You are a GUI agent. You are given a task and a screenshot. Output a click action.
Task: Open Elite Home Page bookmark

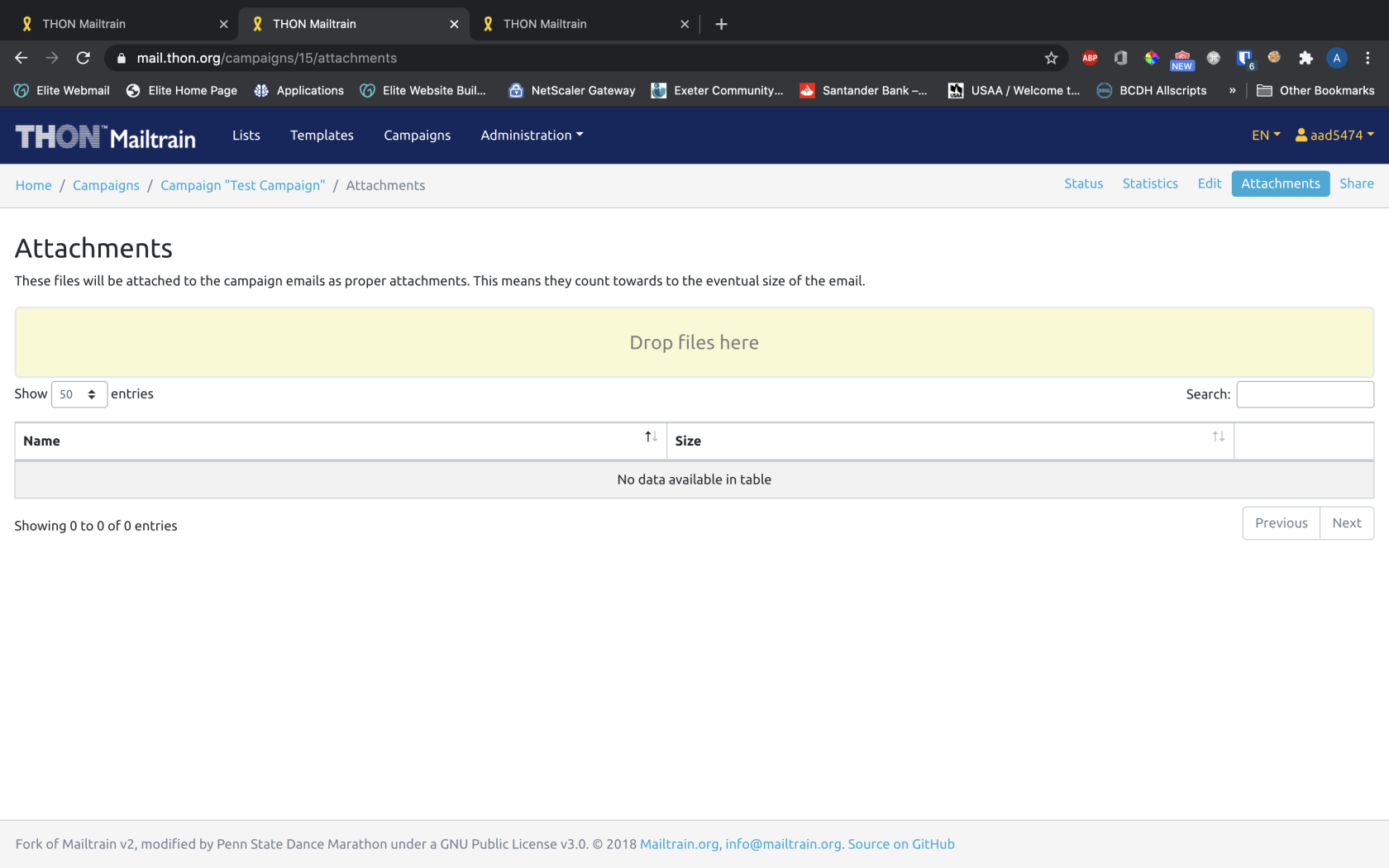pyautogui.click(x=181, y=90)
